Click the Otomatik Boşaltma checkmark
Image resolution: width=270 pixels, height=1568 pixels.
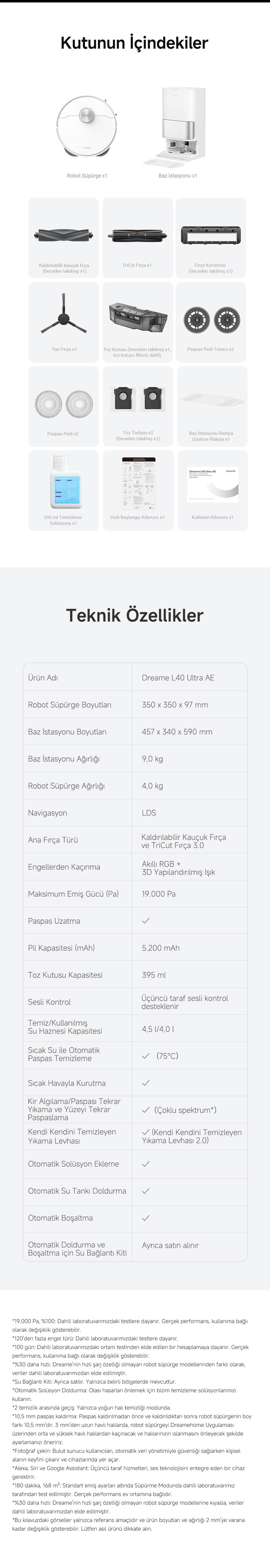pos(145,1218)
